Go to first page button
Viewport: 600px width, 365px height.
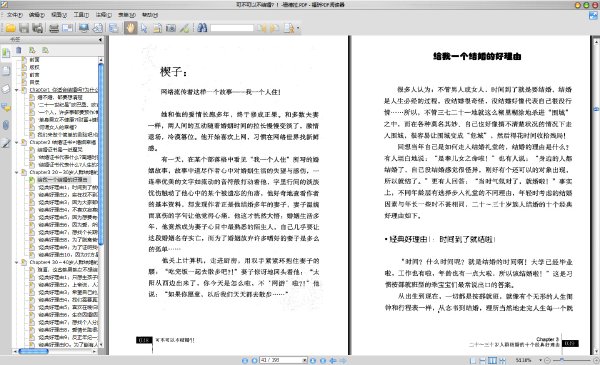(x=245, y=360)
